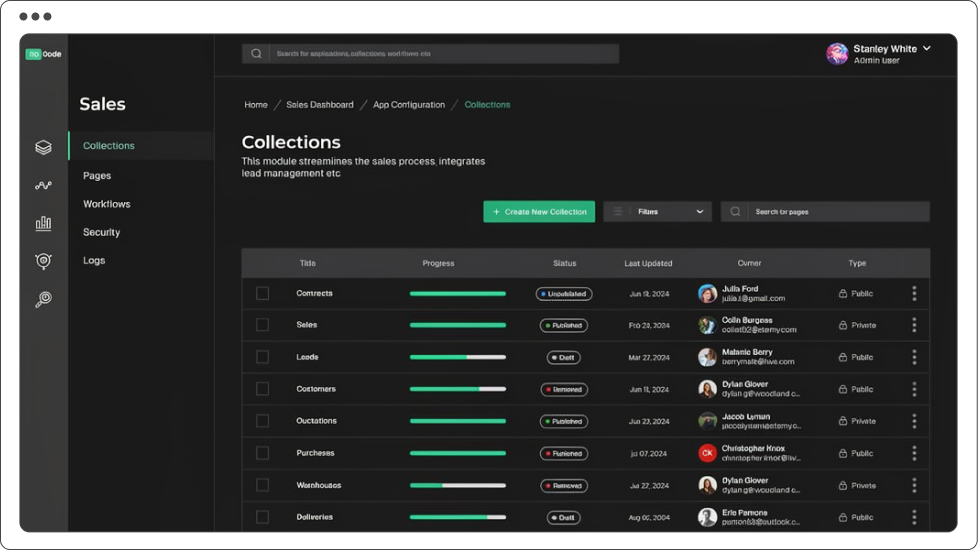Image resolution: width=978 pixels, height=550 pixels.
Task: Click the Customers row progress bar
Action: (458, 389)
